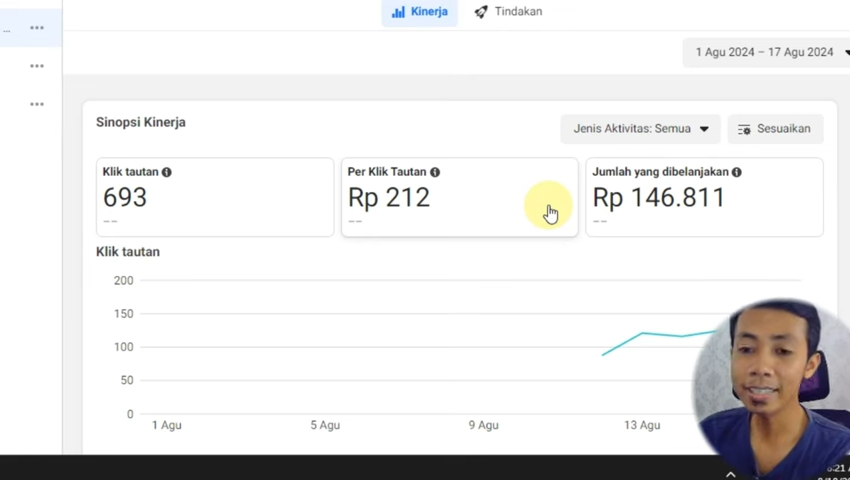Click the 13 Agu axis label
The image size is (850, 480).
(642, 425)
